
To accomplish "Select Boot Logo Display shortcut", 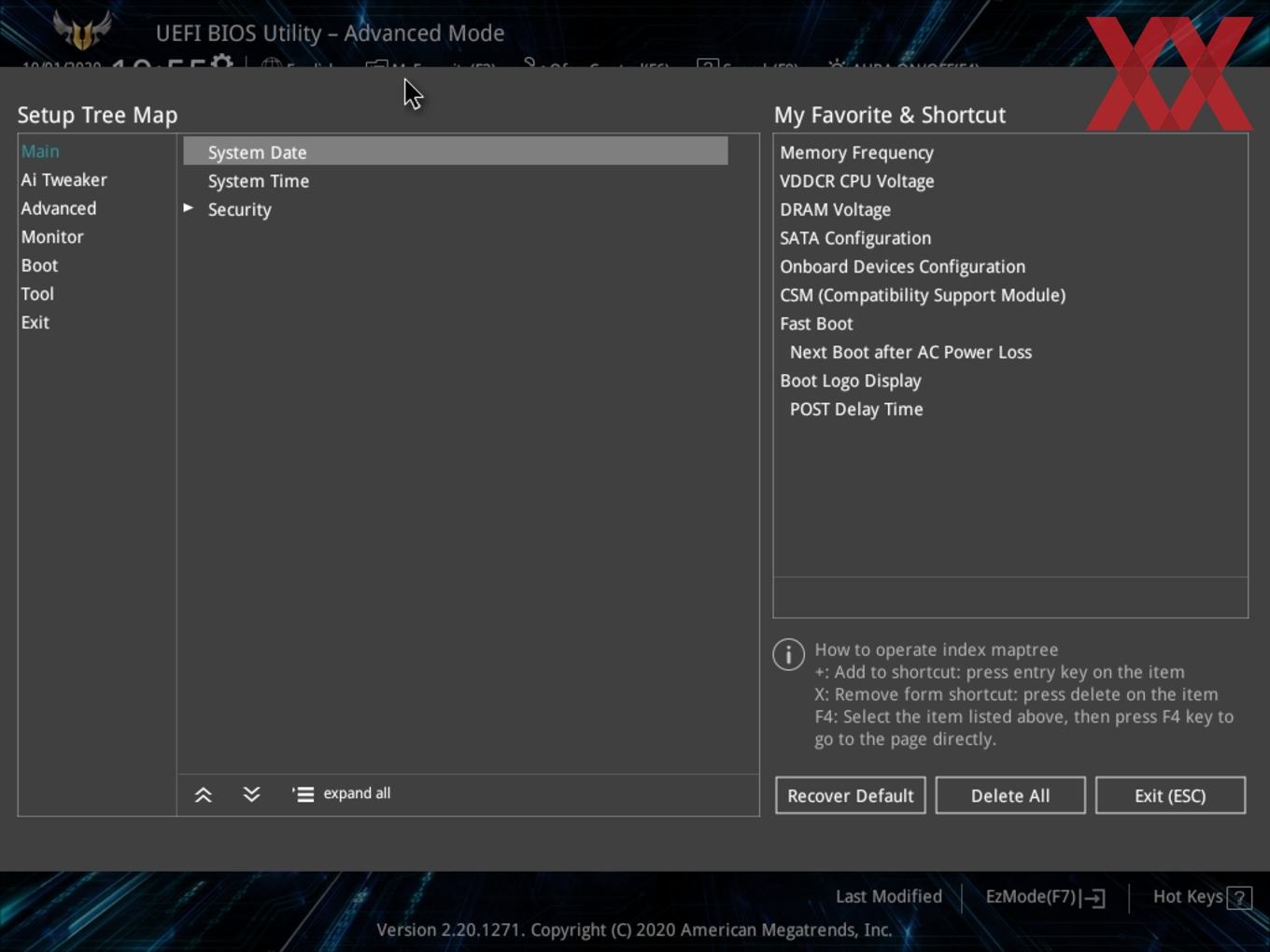I will click(x=851, y=381).
